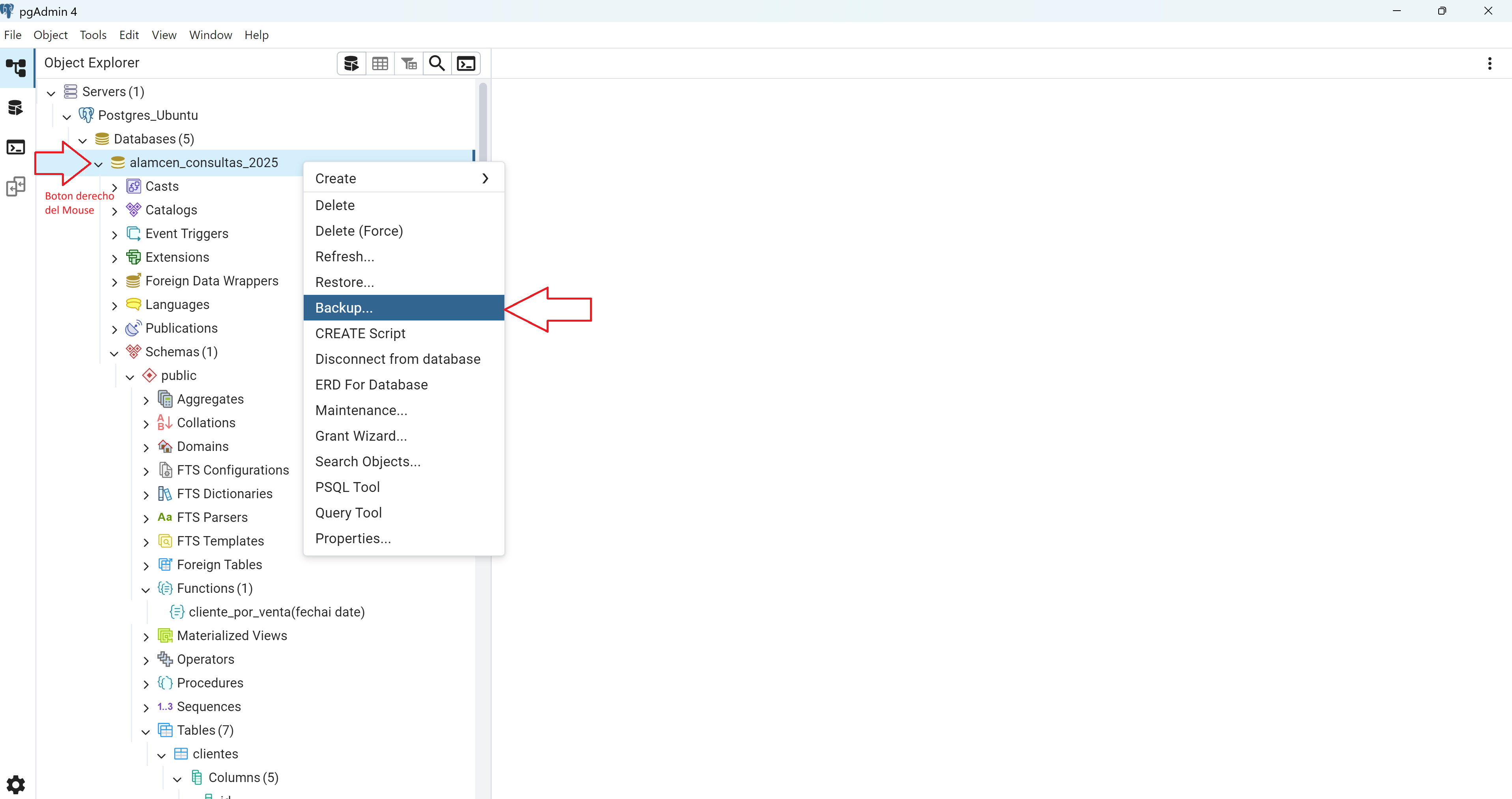Select the FTS Parsers tree item
Viewport: 1512px width, 799px height.
(213, 518)
